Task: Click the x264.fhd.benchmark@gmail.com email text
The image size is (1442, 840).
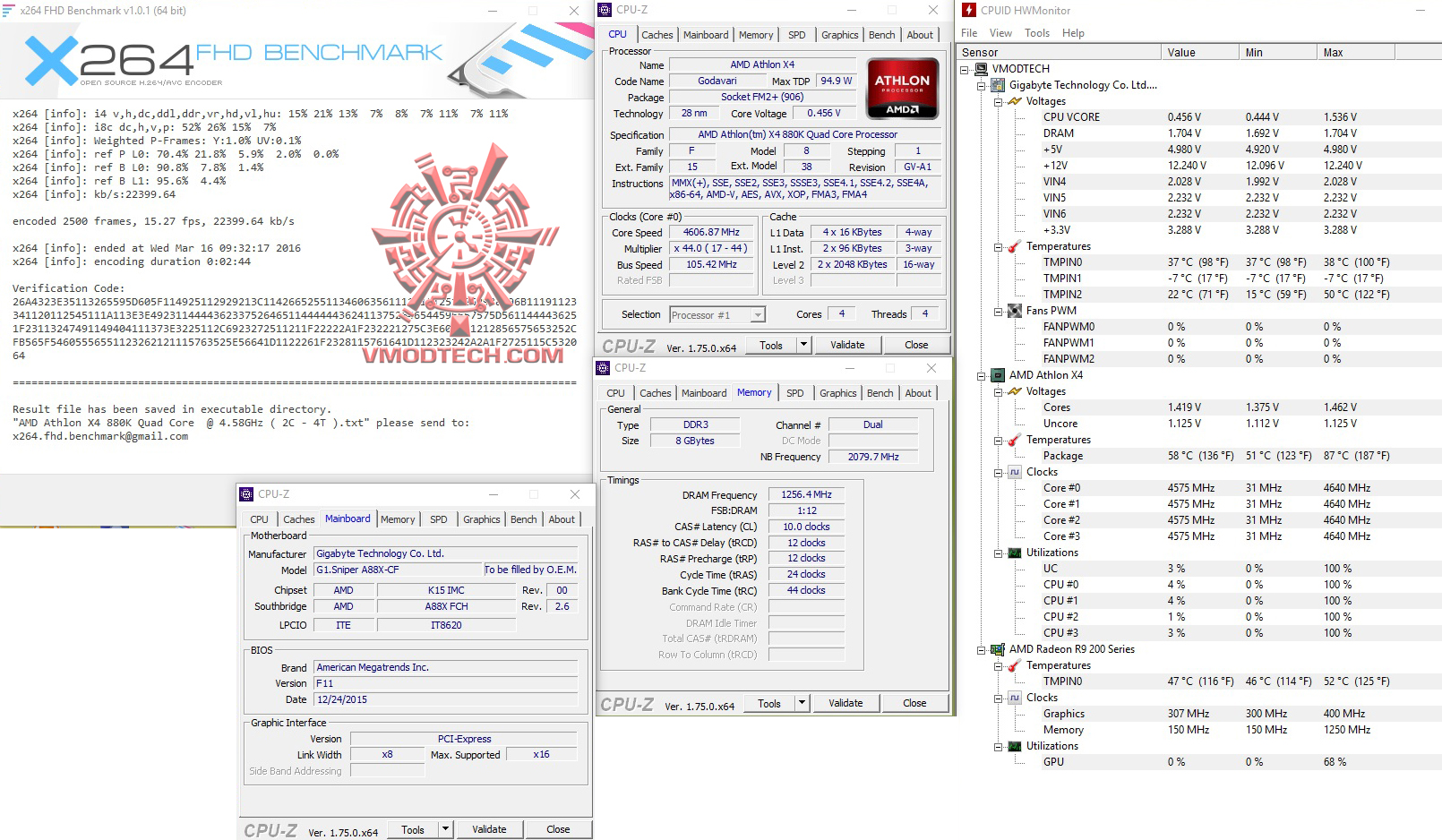Action: [x=100, y=436]
